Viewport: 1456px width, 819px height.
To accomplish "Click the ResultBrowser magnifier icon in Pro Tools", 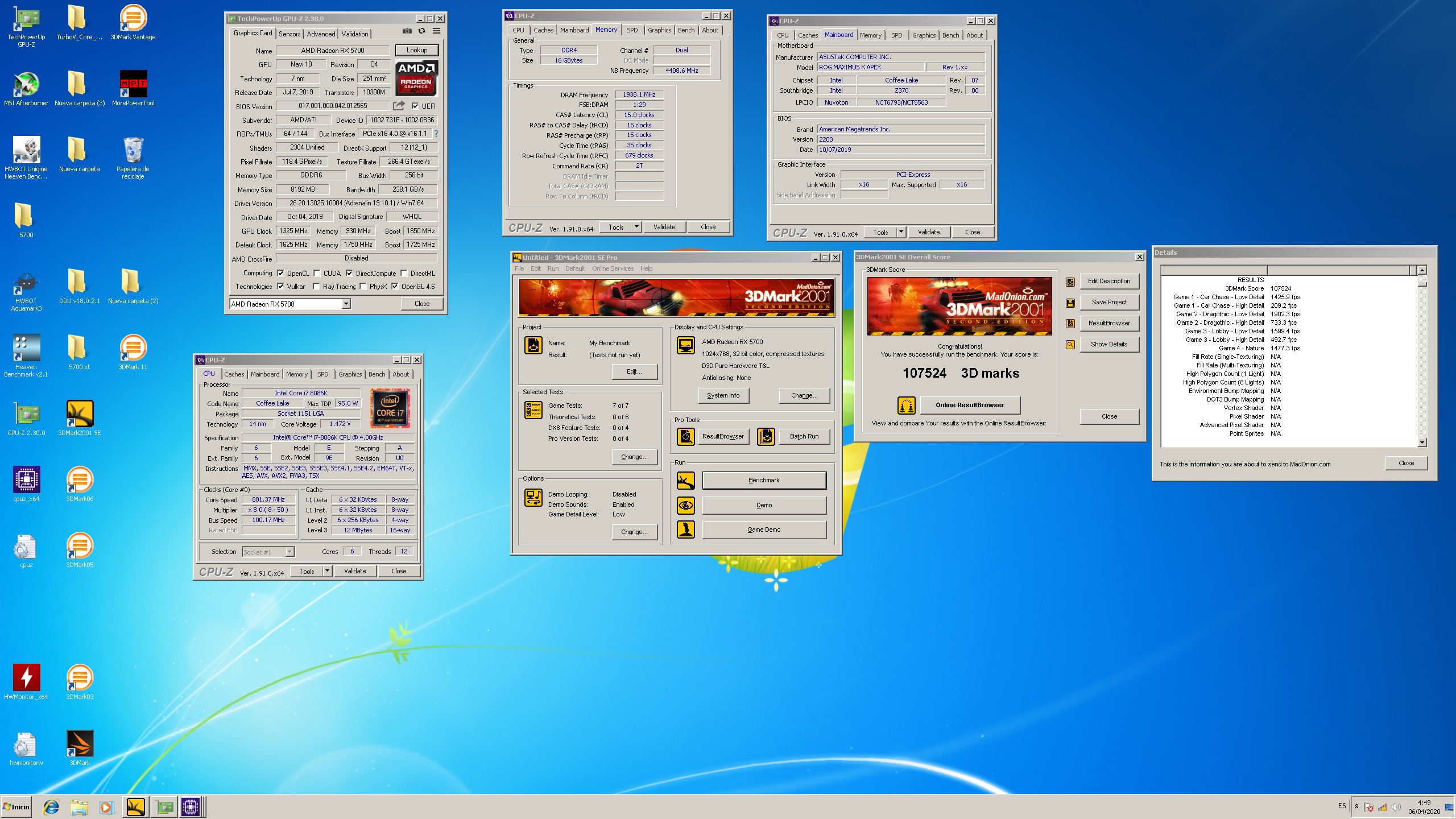I will [686, 436].
